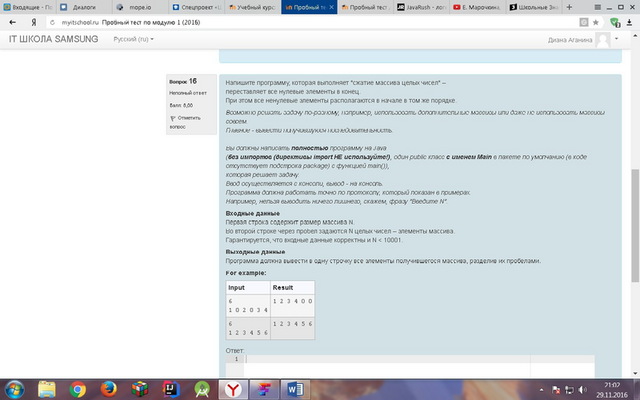Launch Google Chrome from the taskbar
The image size is (640, 400).
click(x=78, y=389)
